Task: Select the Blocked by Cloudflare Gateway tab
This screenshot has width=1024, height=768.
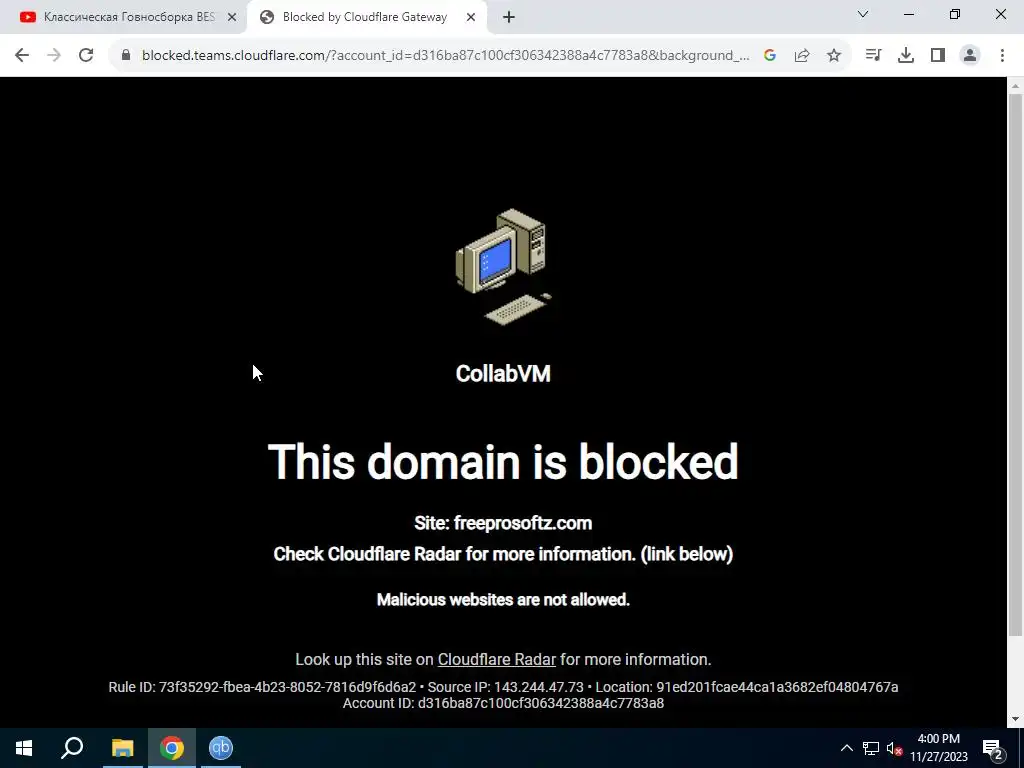Action: tap(368, 18)
